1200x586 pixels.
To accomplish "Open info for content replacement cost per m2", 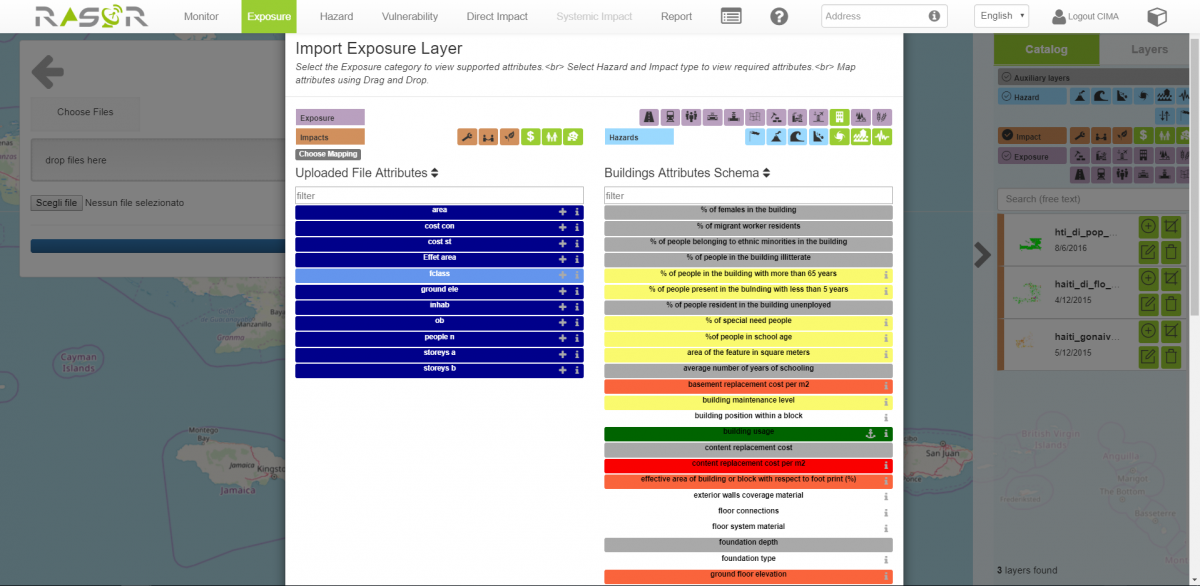I will 886,466.
